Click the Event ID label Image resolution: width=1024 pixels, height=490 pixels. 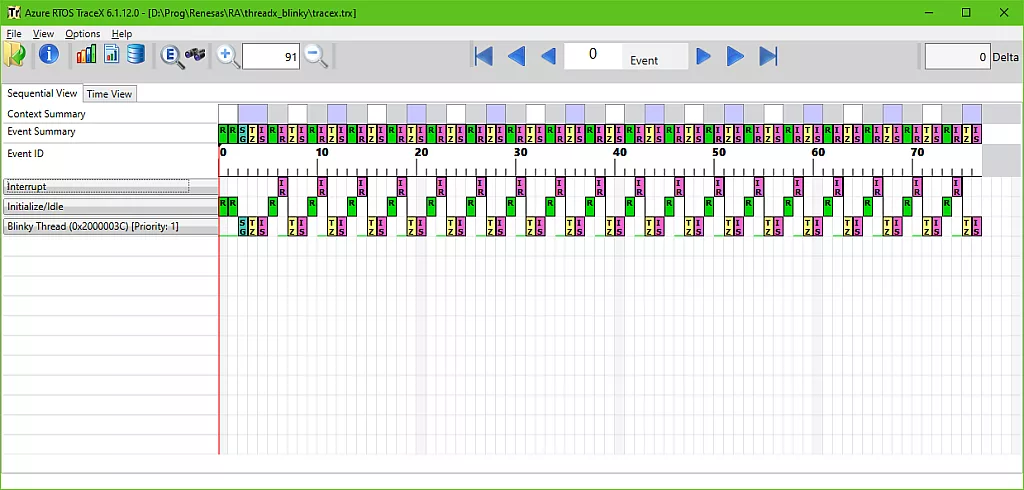click(25, 154)
